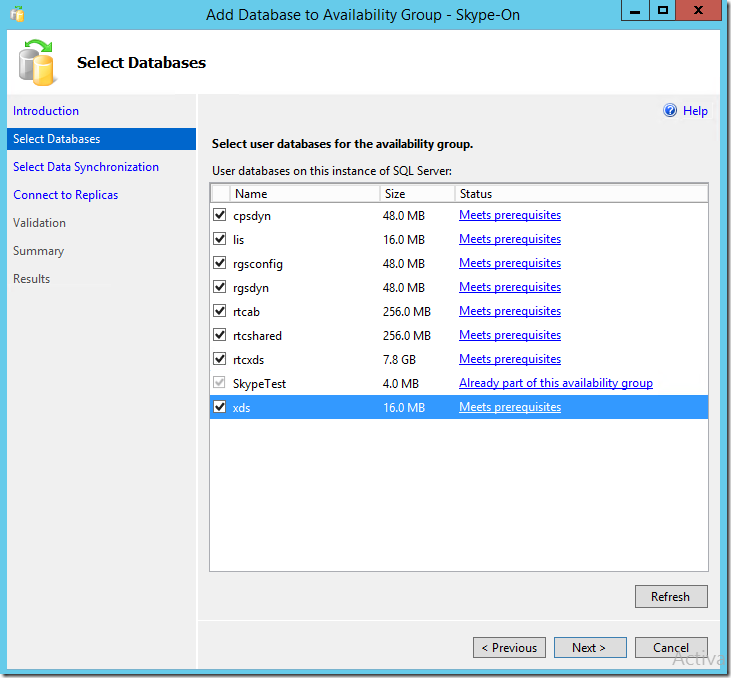Image resolution: width=731 pixels, height=678 pixels.
Task: Open cpsdyn Meets prerequisites link
Action: (x=510, y=215)
